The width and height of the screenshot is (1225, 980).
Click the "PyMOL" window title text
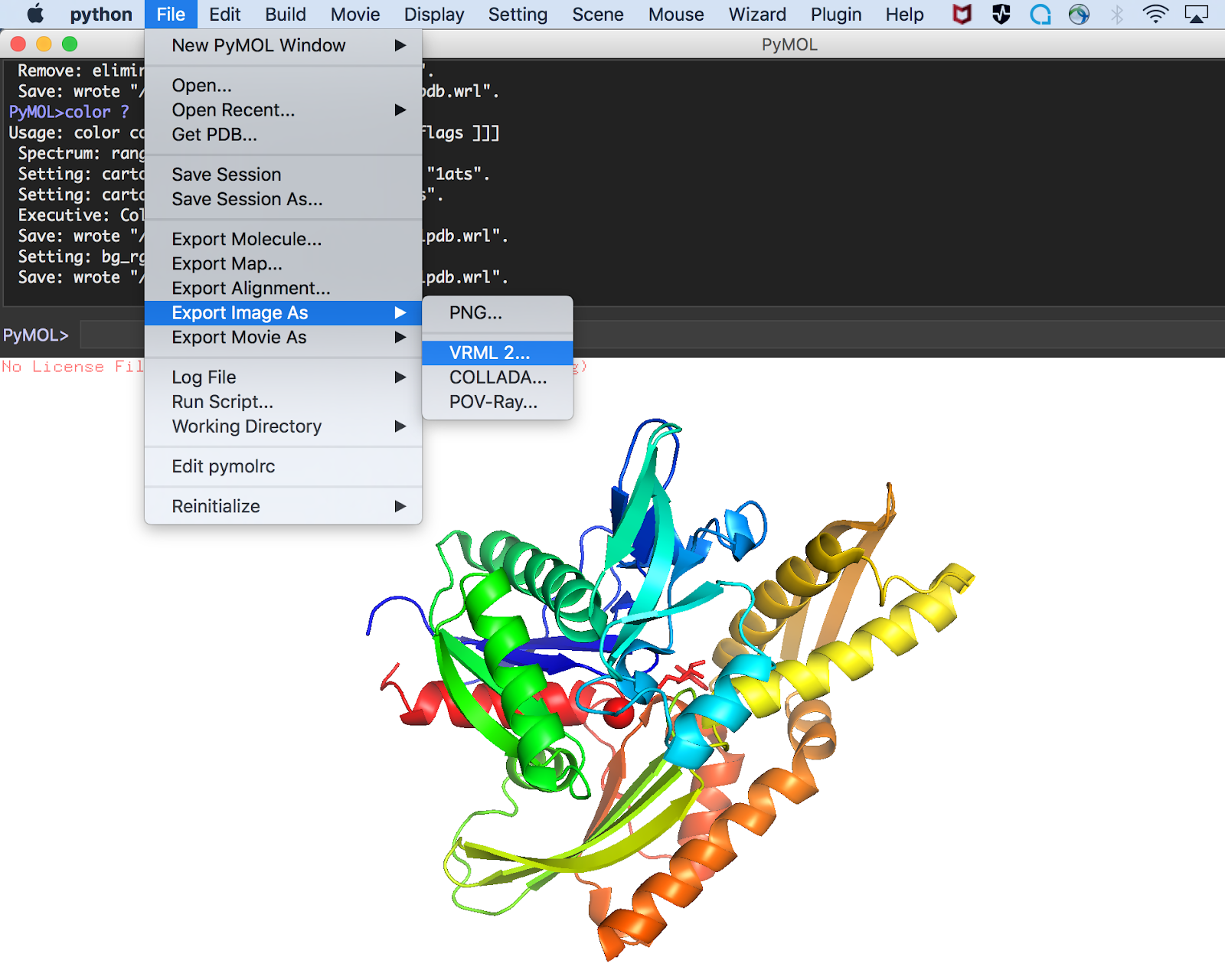point(789,45)
